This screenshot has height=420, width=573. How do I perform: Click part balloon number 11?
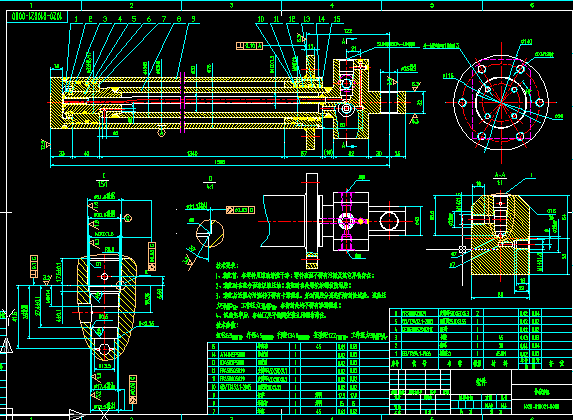coord(276,19)
